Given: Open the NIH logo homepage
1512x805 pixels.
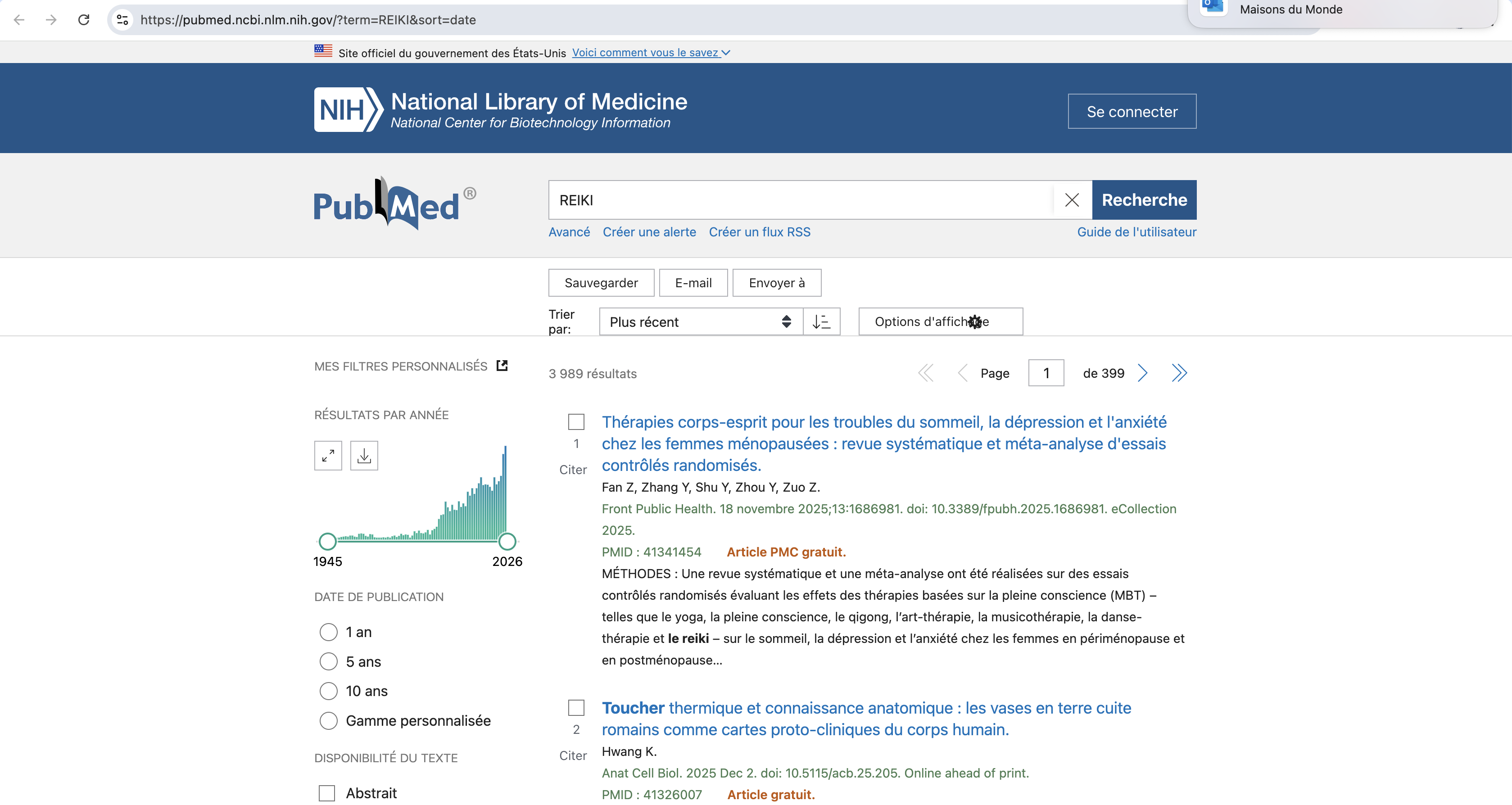Looking at the screenshot, I should click(x=349, y=110).
